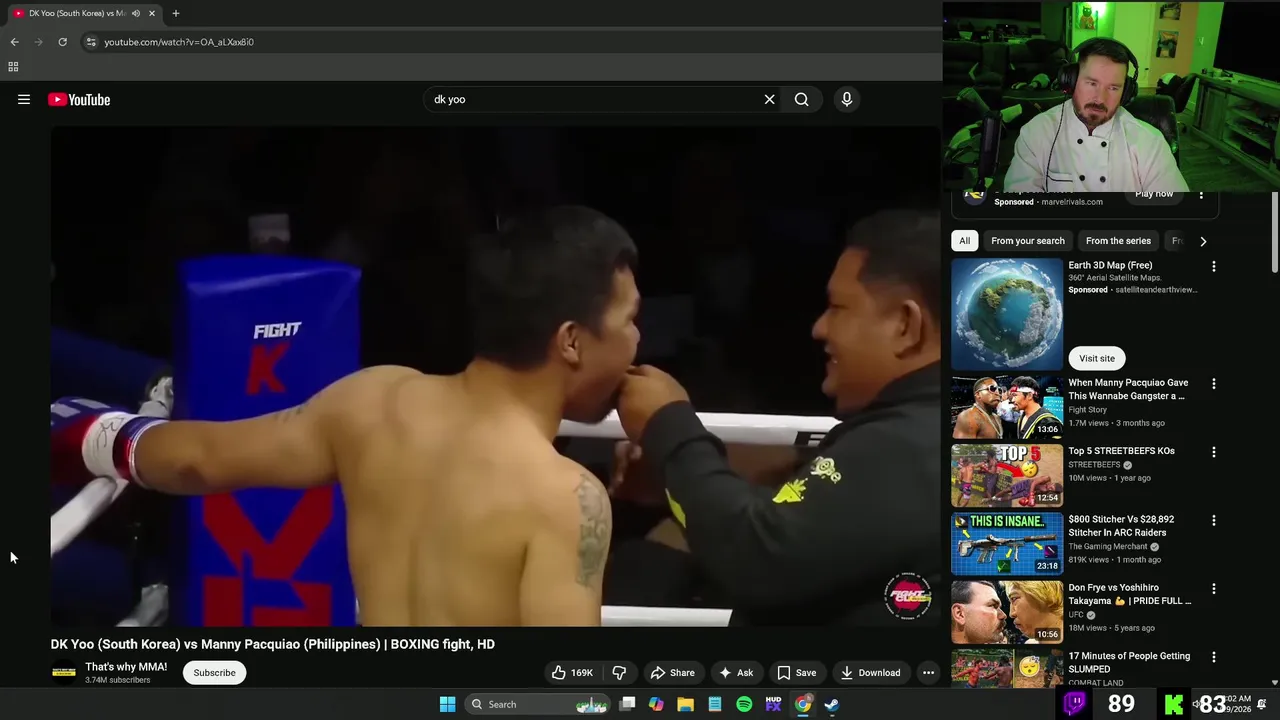View site information icon in address bar
1280x720 pixels.
click(91, 42)
